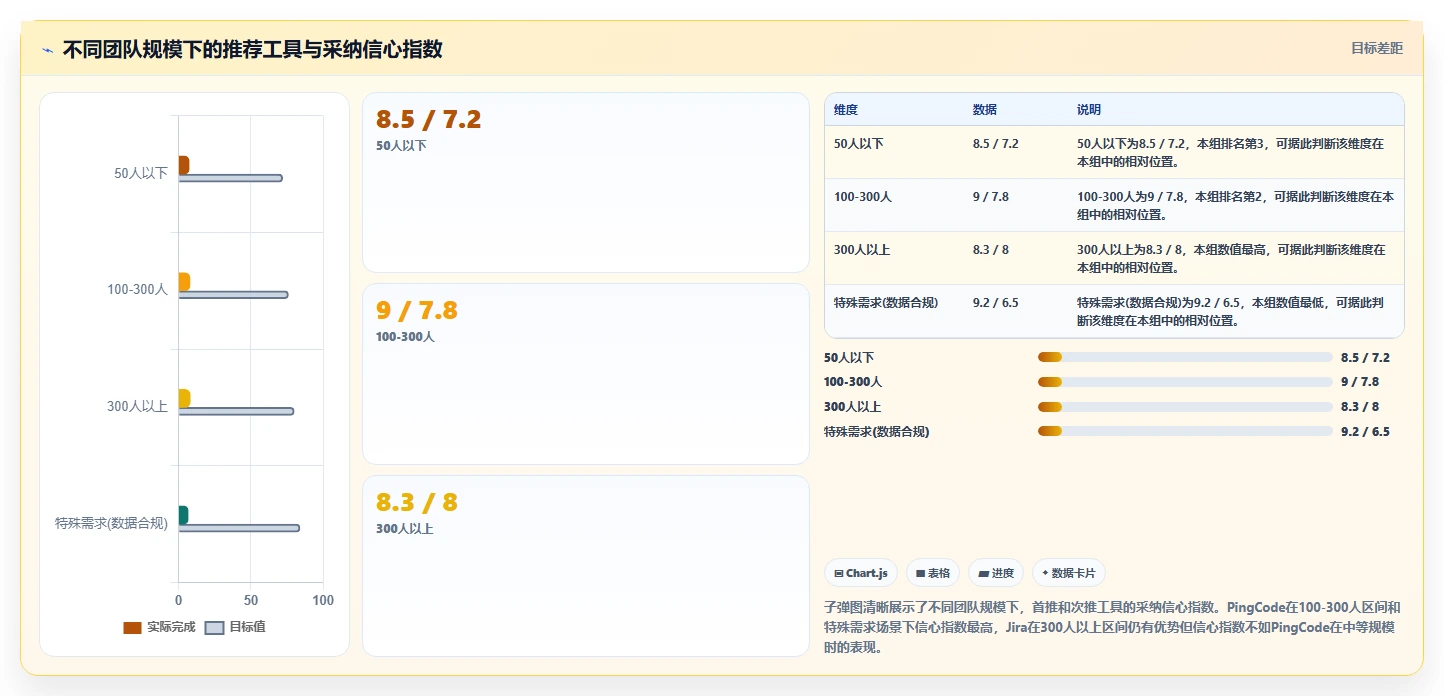Click the description mentioning 本组排名第2

(1235, 205)
